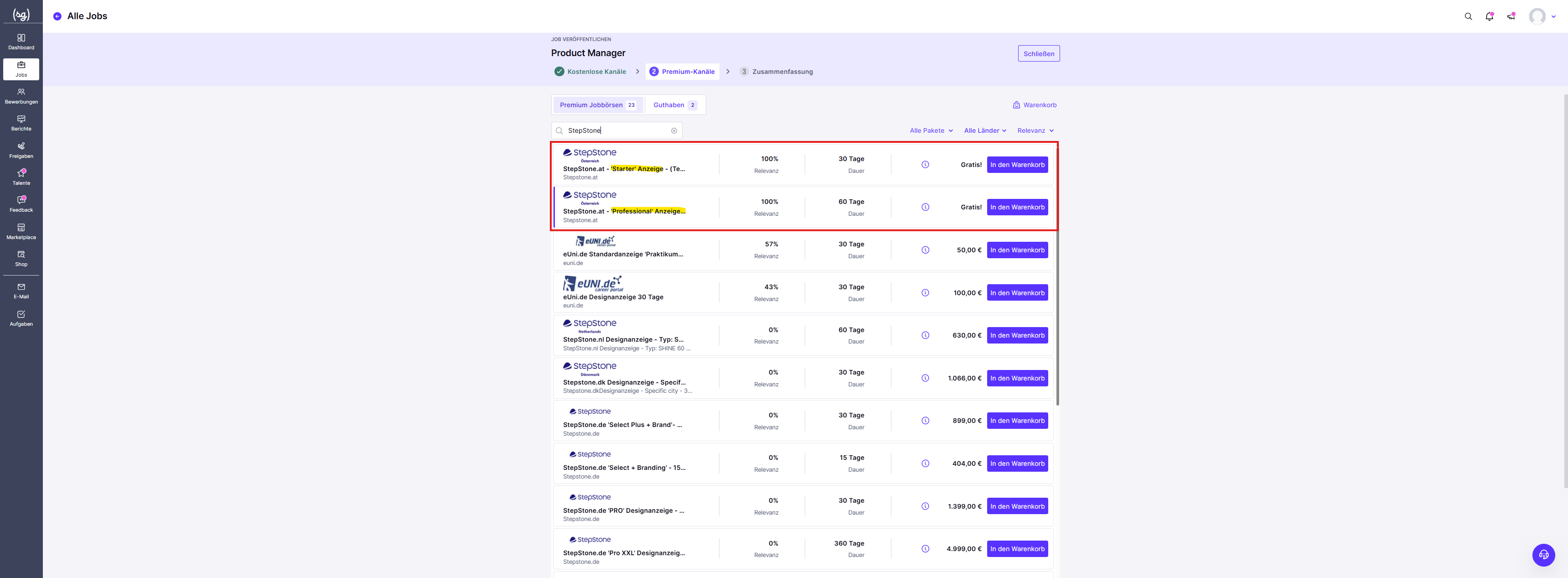Open the Dashboard sidebar icon
Viewport: 1568px width, 578px height.
point(21,42)
